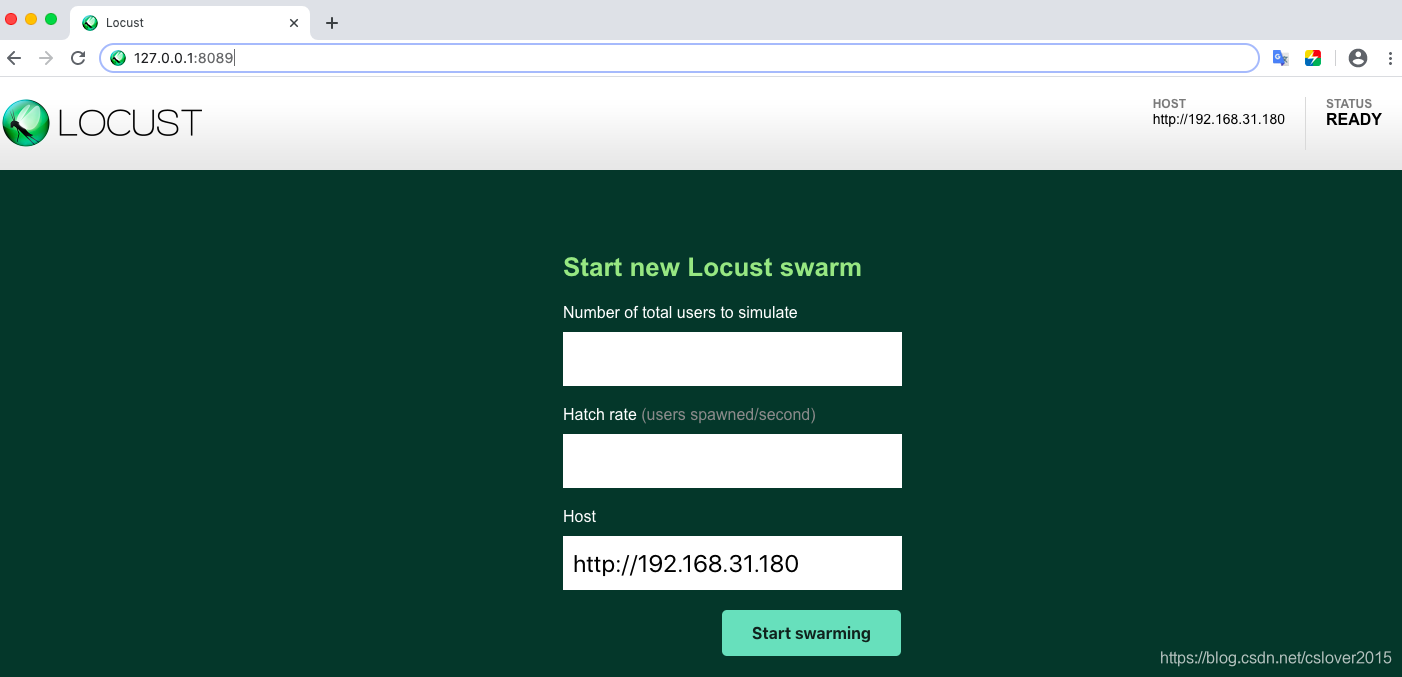The height and width of the screenshot is (677, 1402).
Task: Click the colorful extension icon in toolbar
Action: point(1313,58)
